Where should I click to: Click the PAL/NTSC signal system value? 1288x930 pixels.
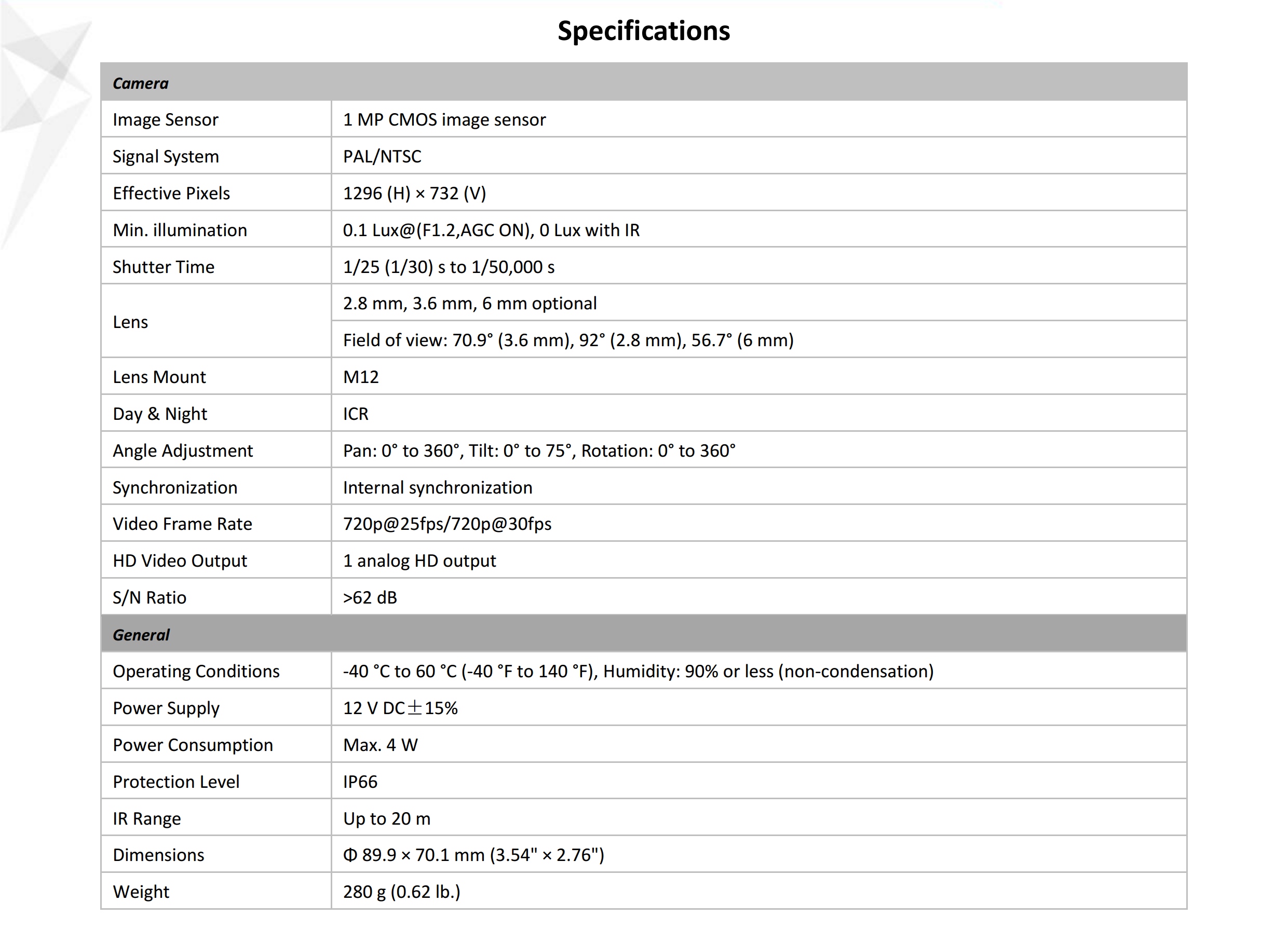click(x=382, y=157)
